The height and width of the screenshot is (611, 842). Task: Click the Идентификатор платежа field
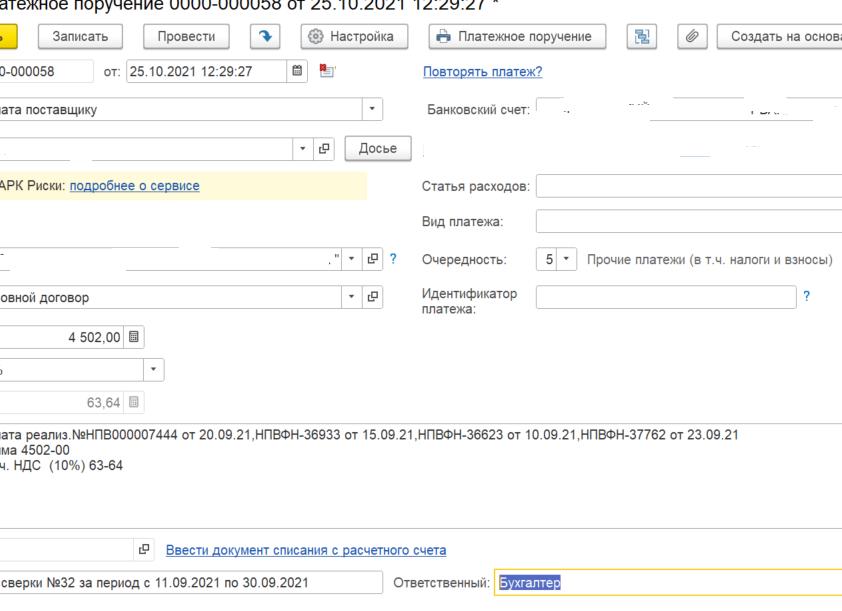tap(666, 297)
